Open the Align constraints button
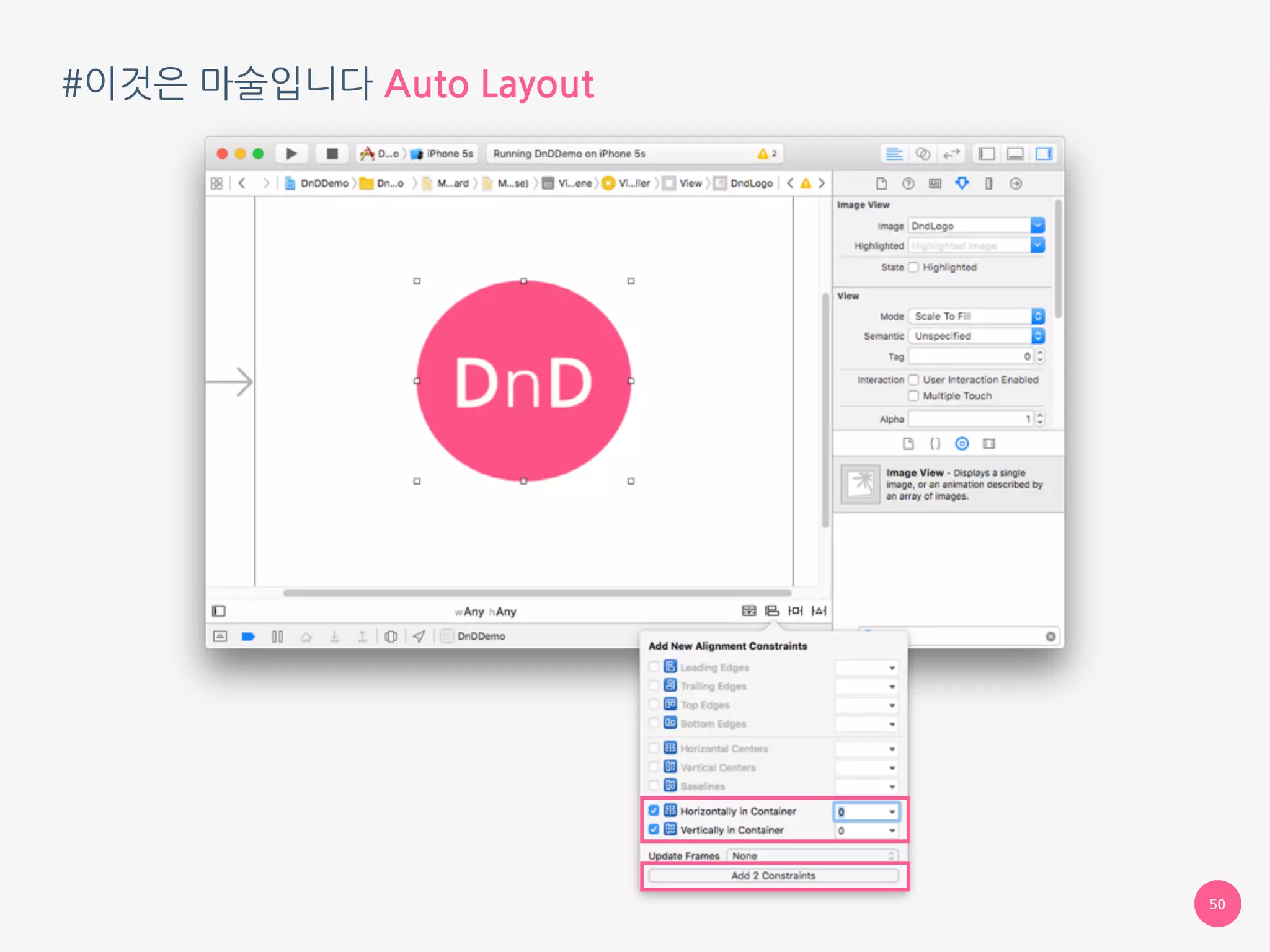Screen dimensions: 1270x952 click(x=772, y=611)
